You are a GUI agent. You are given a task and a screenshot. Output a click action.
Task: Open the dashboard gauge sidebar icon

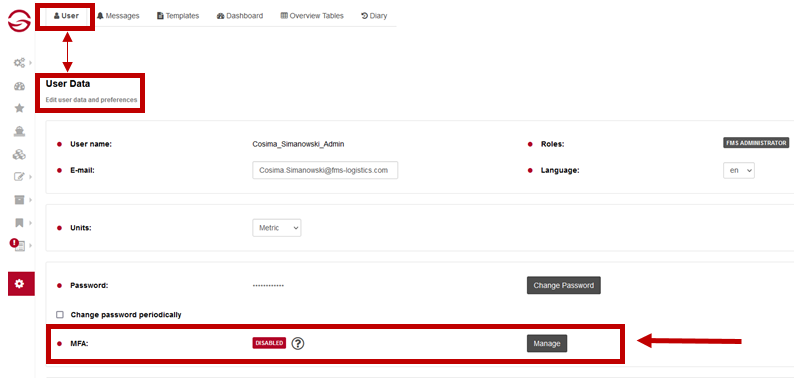pos(19,86)
